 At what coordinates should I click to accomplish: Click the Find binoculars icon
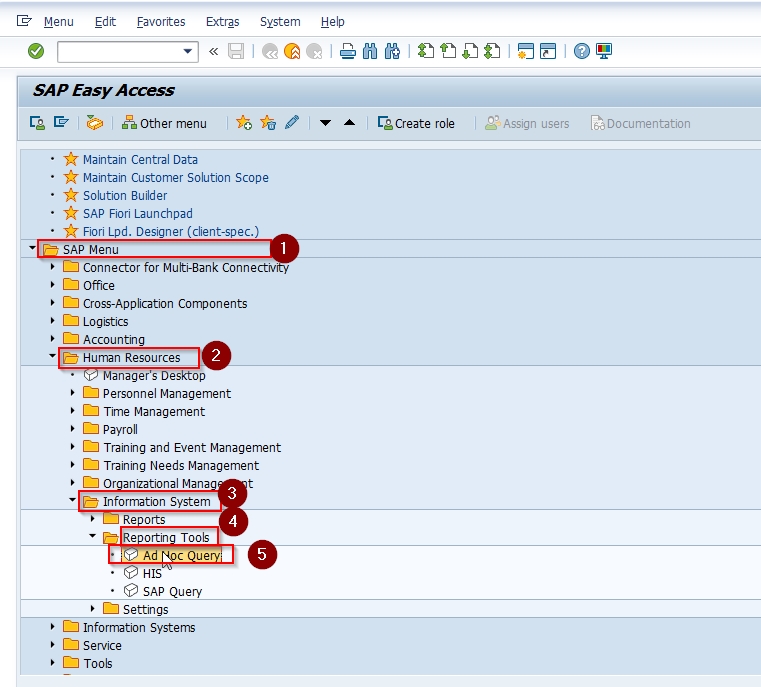coord(370,51)
